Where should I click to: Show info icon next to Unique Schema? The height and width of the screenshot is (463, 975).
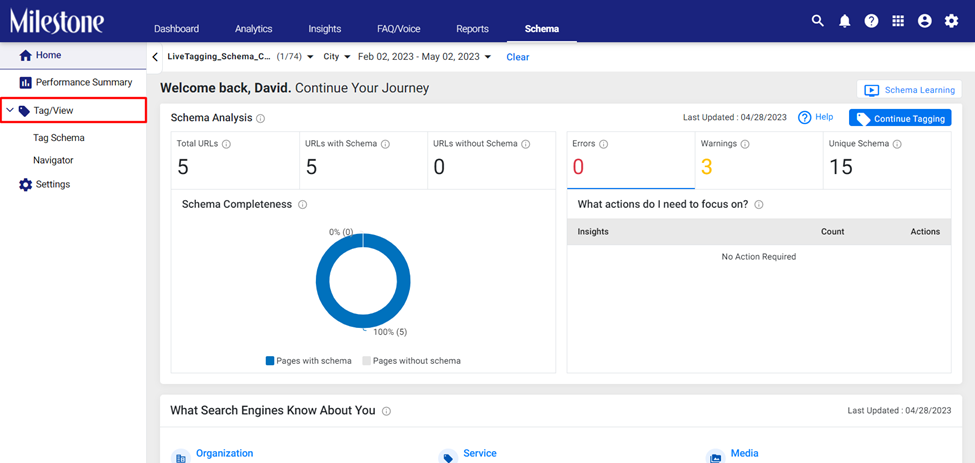[897, 144]
